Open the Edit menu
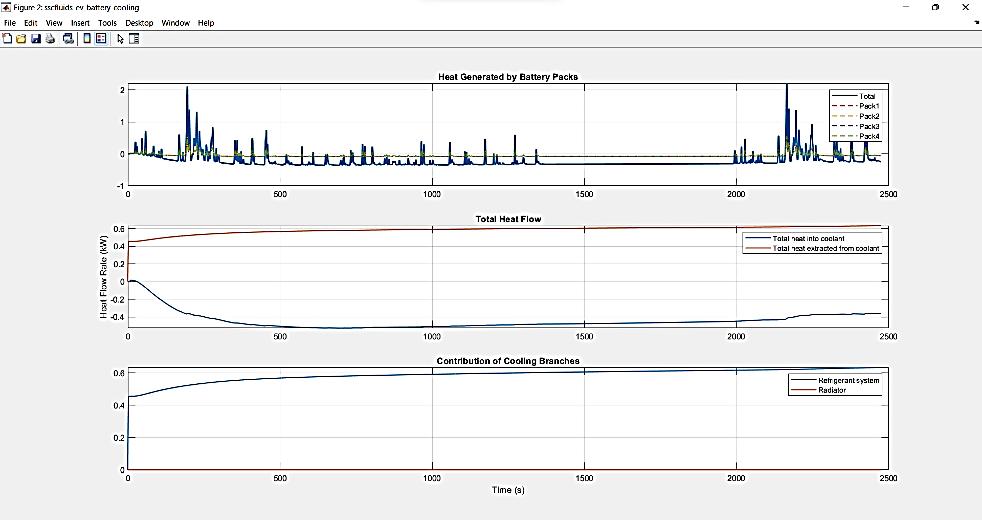 (31, 23)
